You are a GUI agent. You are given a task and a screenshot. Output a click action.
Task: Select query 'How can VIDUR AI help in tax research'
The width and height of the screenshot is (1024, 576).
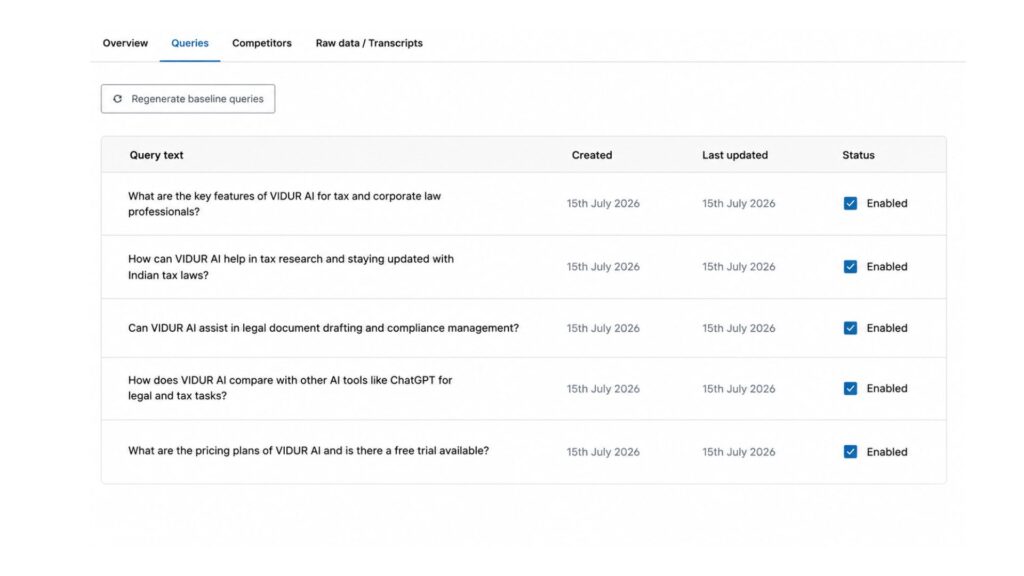(291, 267)
